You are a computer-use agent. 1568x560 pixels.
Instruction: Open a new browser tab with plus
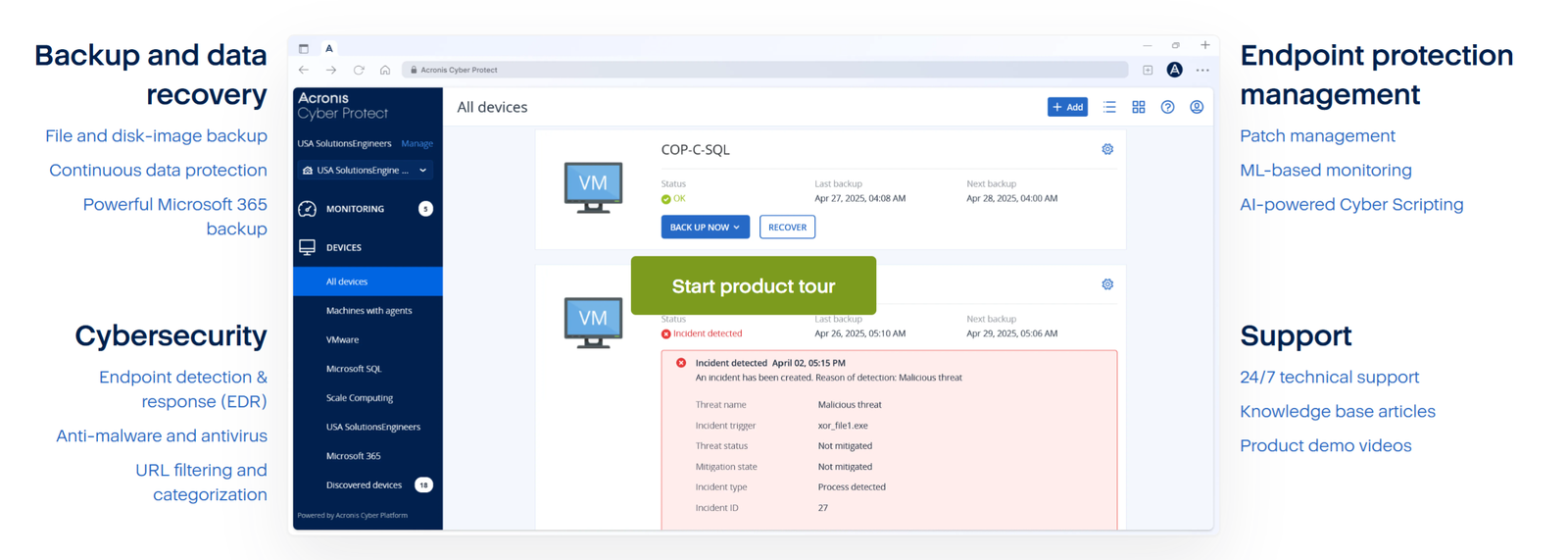[x=1205, y=45]
